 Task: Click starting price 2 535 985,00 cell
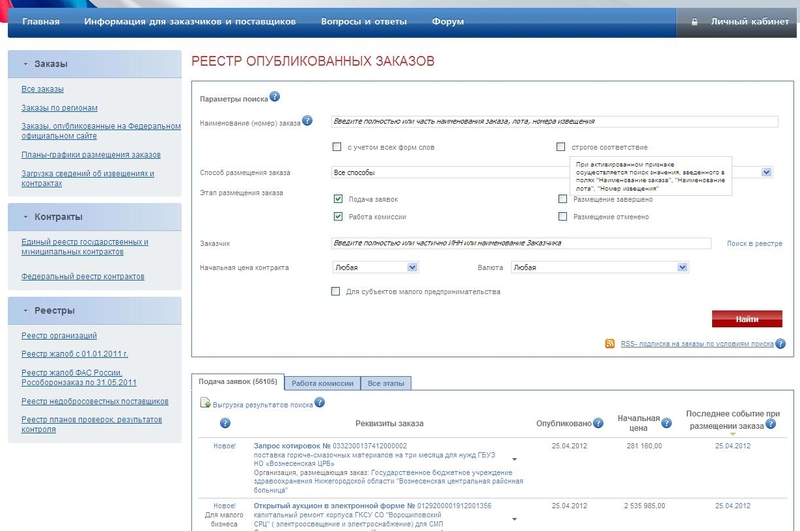(644, 506)
